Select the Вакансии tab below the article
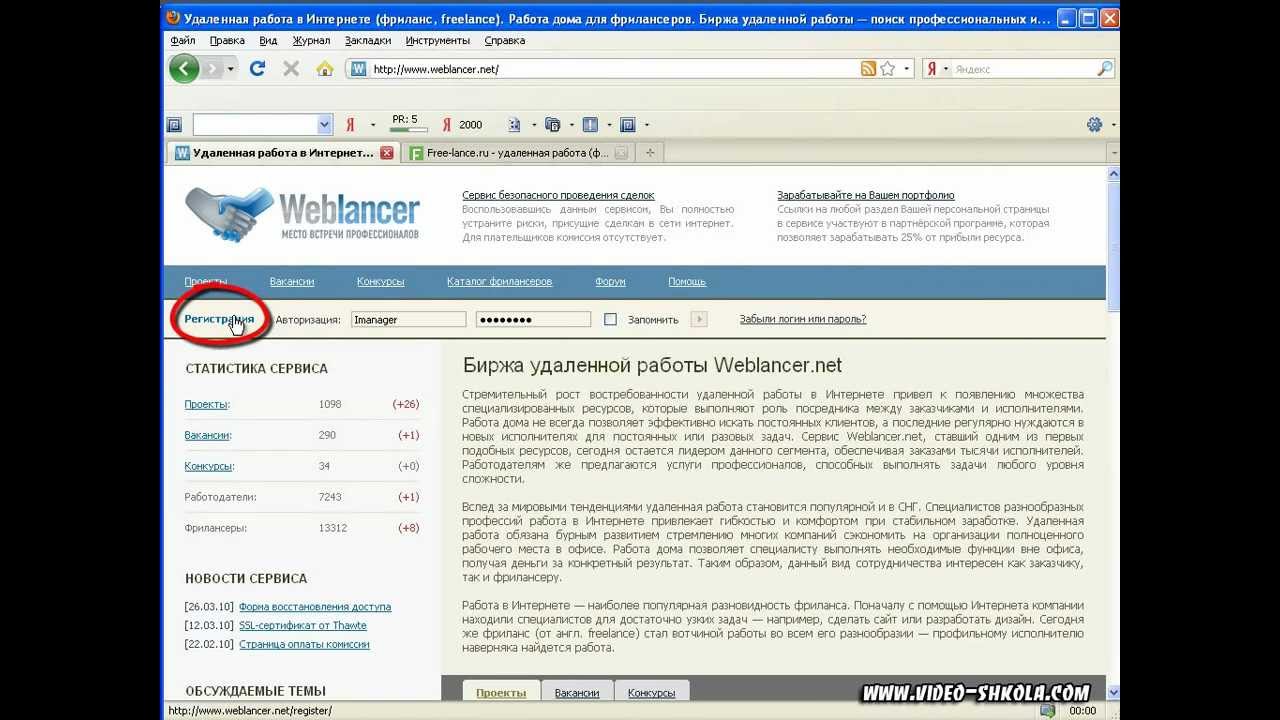The height and width of the screenshot is (720, 1280). click(577, 692)
